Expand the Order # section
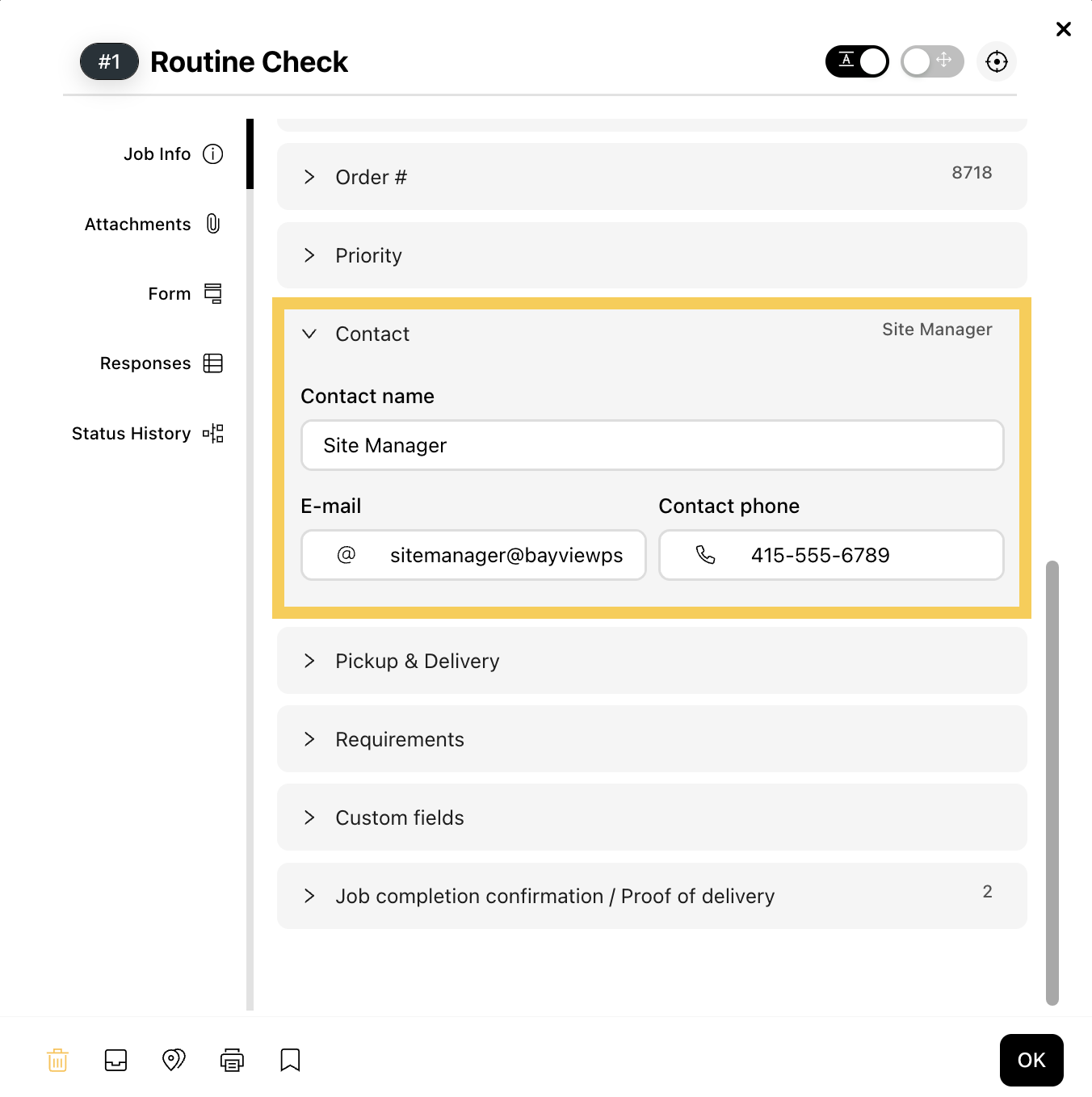 click(x=652, y=177)
